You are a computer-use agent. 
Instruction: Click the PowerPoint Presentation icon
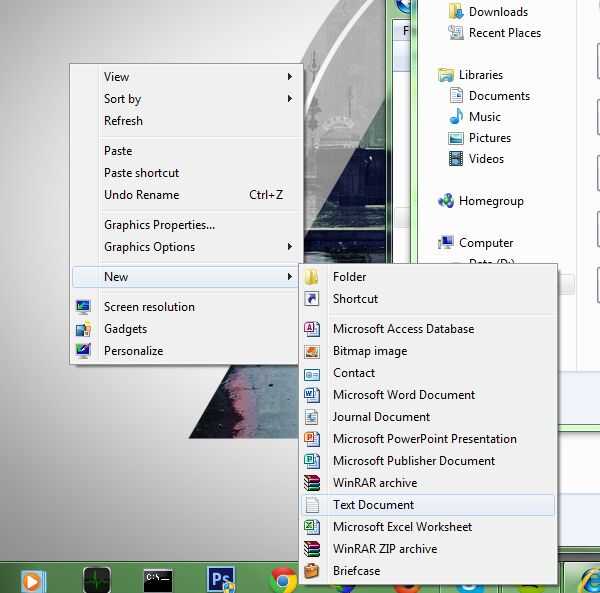click(311, 439)
